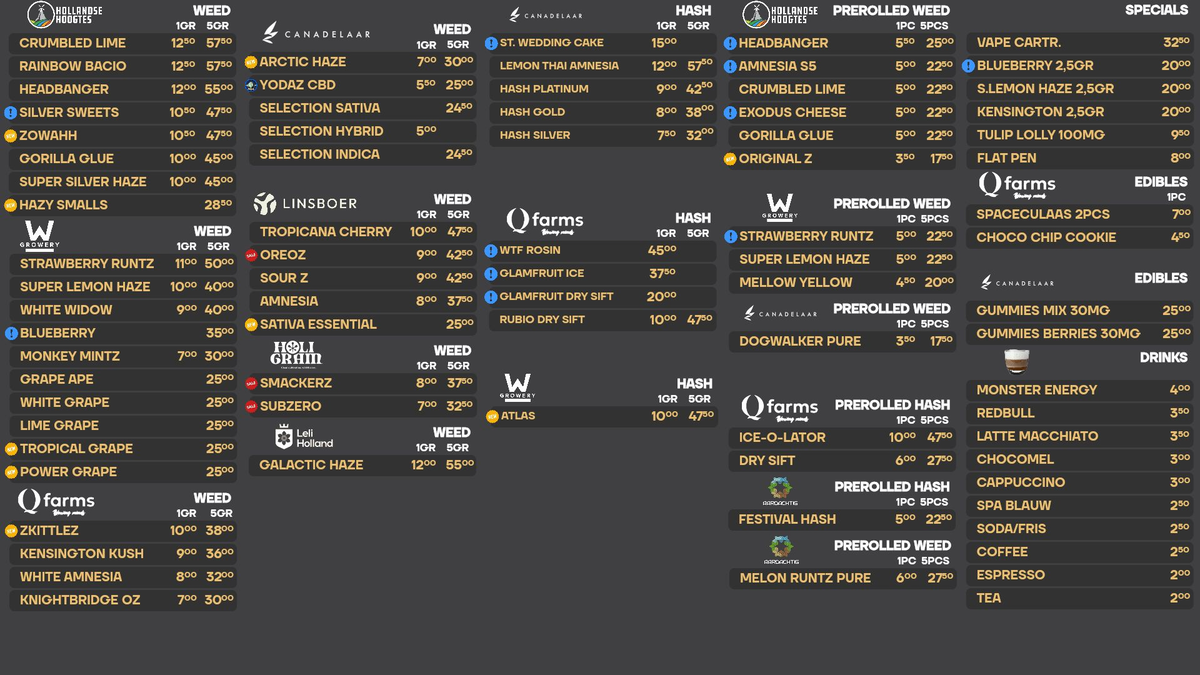This screenshot has width=1200, height=675.
Task: Select the Flat Pen row
Action: click(1081, 158)
